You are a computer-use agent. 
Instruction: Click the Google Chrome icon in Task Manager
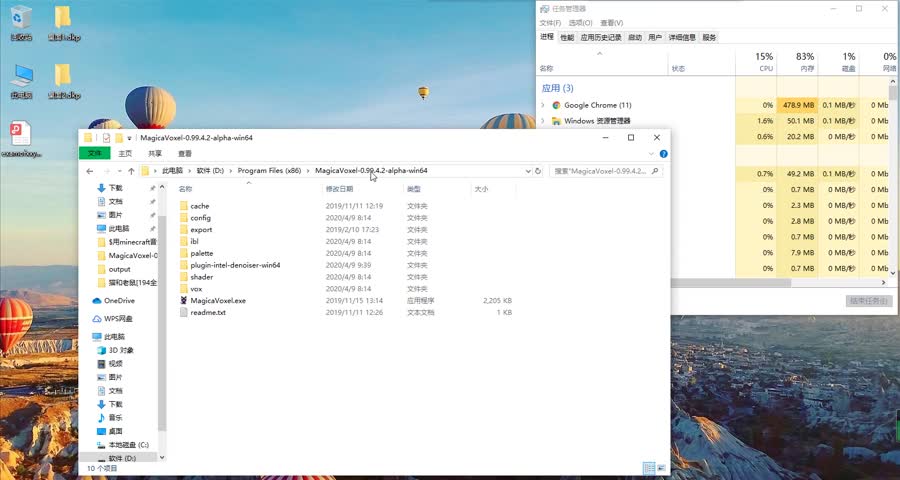[x=555, y=105]
